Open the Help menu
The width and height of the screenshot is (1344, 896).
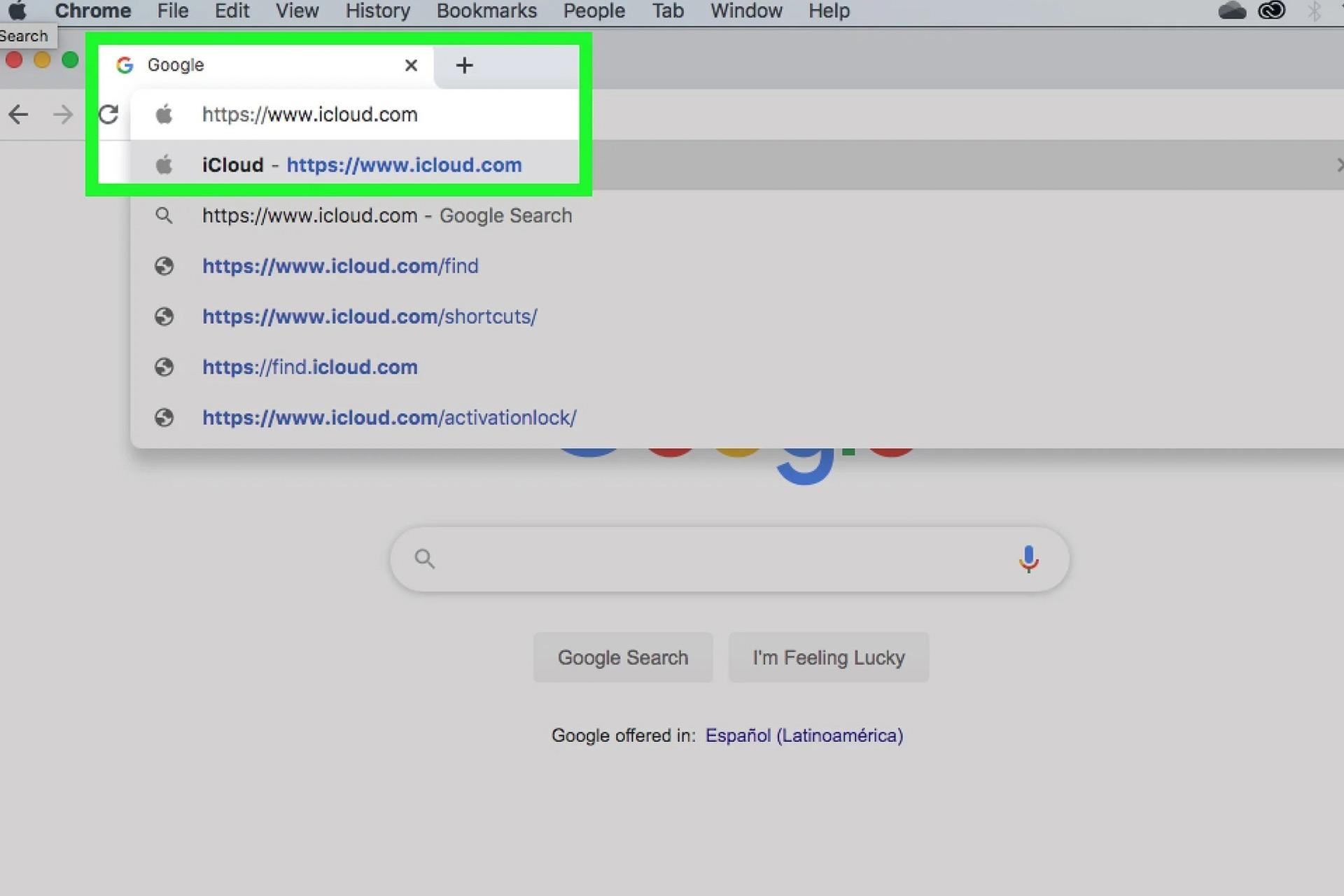coord(829,11)
